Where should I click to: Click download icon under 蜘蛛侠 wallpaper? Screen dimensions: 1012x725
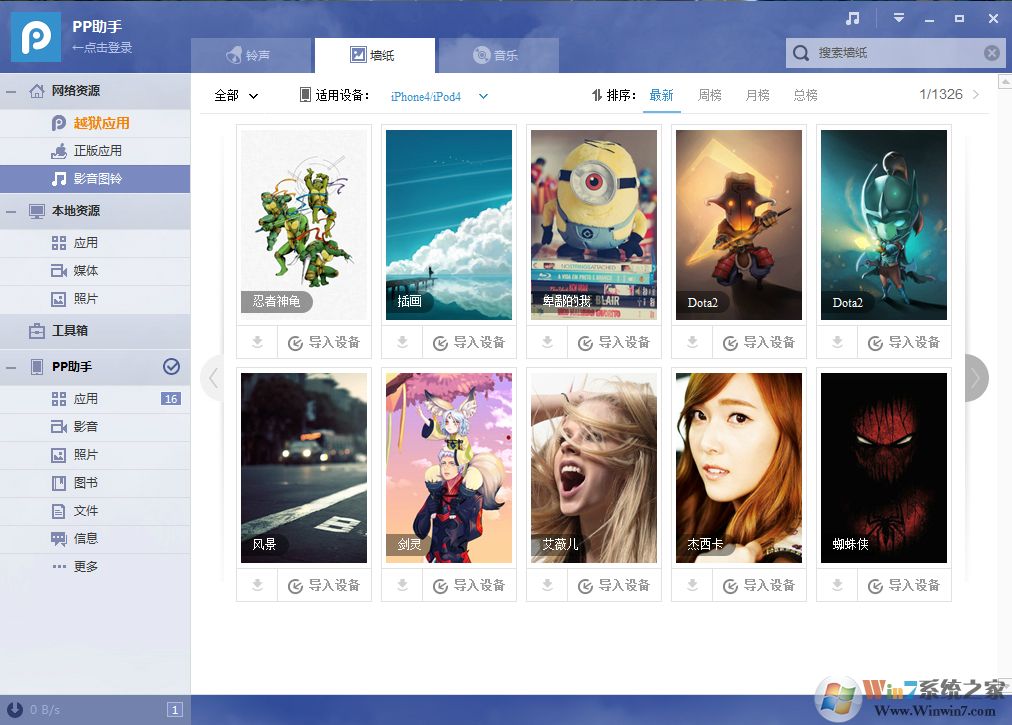837,585
